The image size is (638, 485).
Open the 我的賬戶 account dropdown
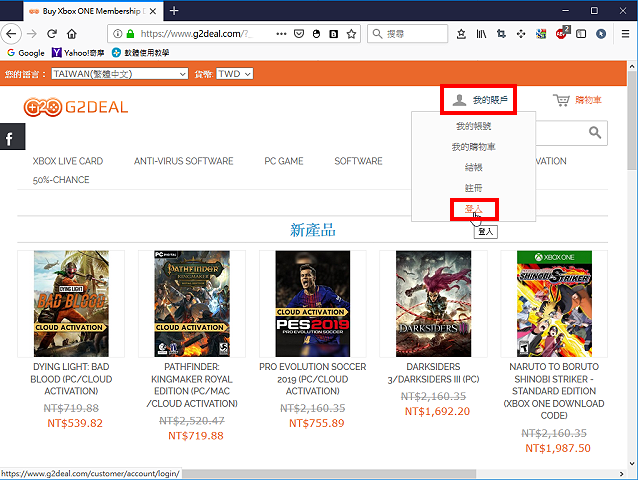(x=478, y=100)
